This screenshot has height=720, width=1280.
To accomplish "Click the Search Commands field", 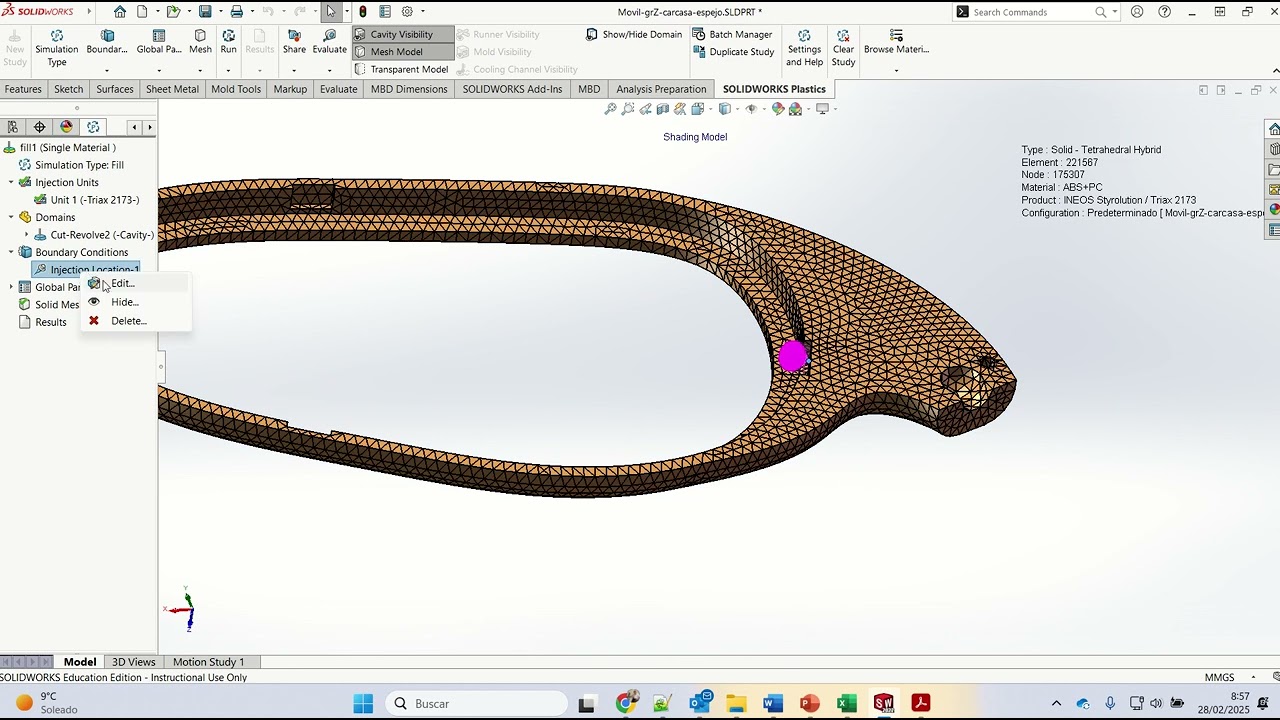I will (x=1035, y=12).
